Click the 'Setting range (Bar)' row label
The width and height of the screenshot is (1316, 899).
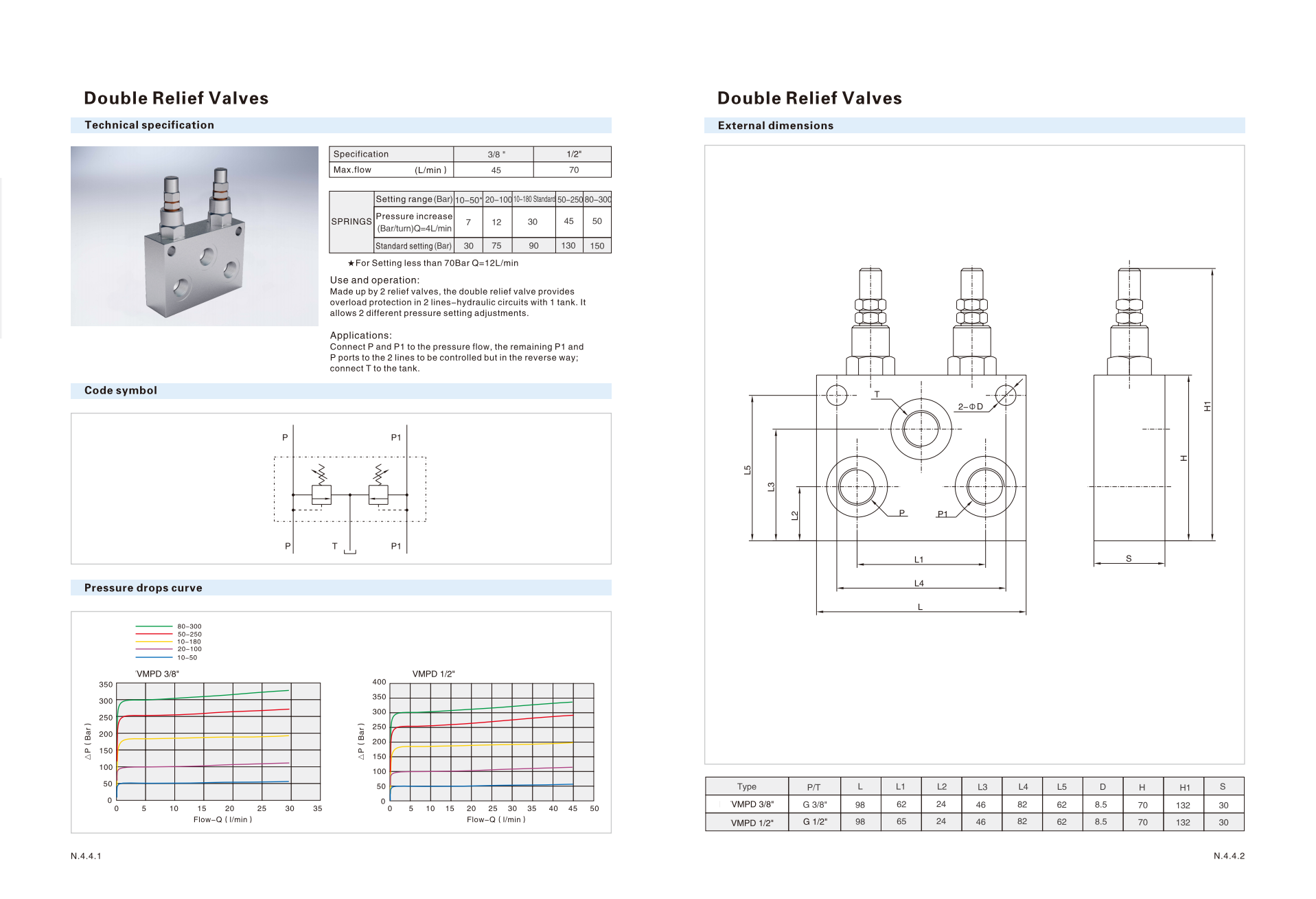click(x=414, y=199)
